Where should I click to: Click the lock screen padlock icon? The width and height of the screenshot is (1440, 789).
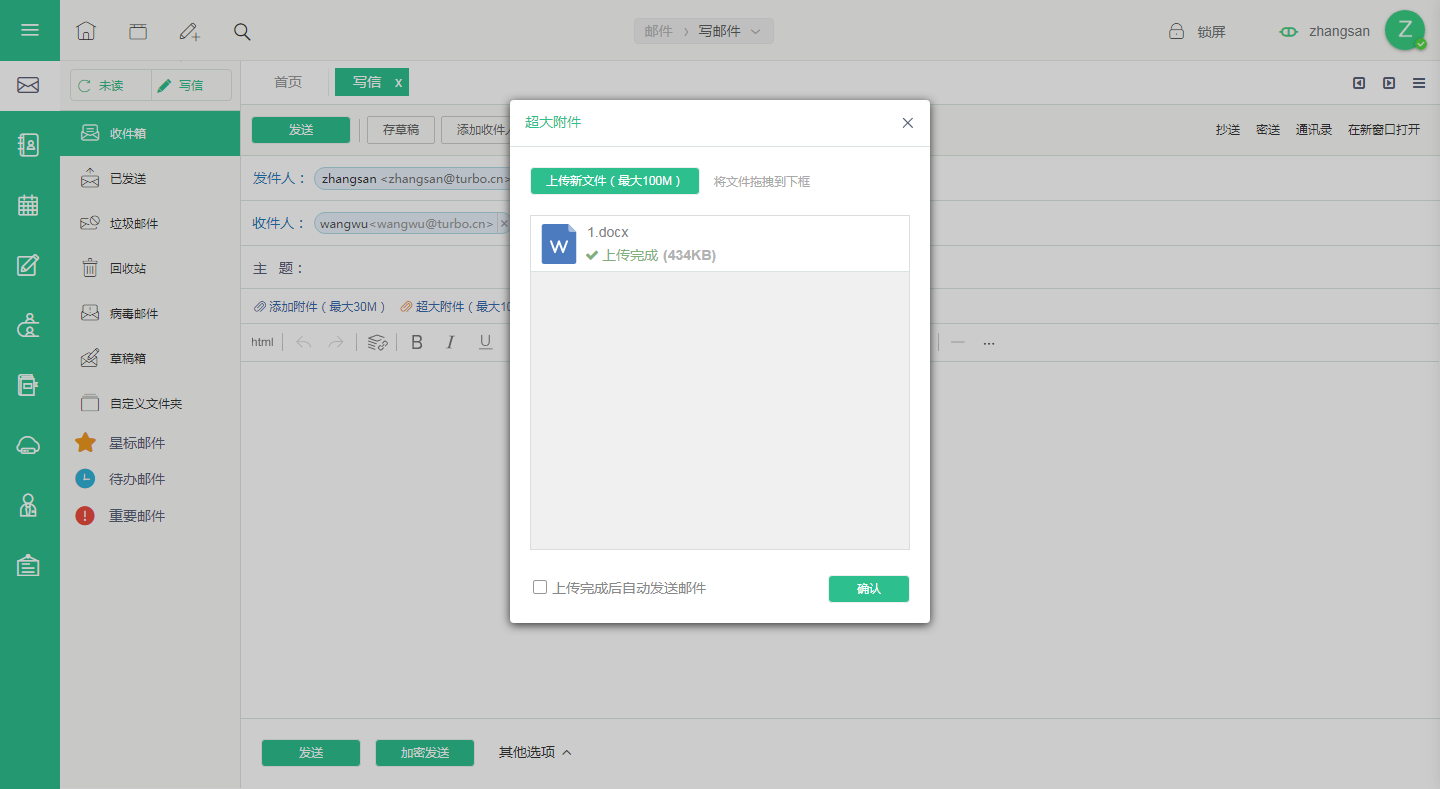1177,31
